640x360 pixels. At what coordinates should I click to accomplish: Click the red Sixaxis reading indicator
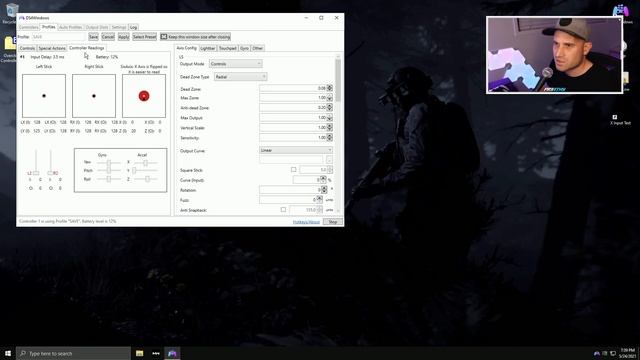click(x=144, y=96)
